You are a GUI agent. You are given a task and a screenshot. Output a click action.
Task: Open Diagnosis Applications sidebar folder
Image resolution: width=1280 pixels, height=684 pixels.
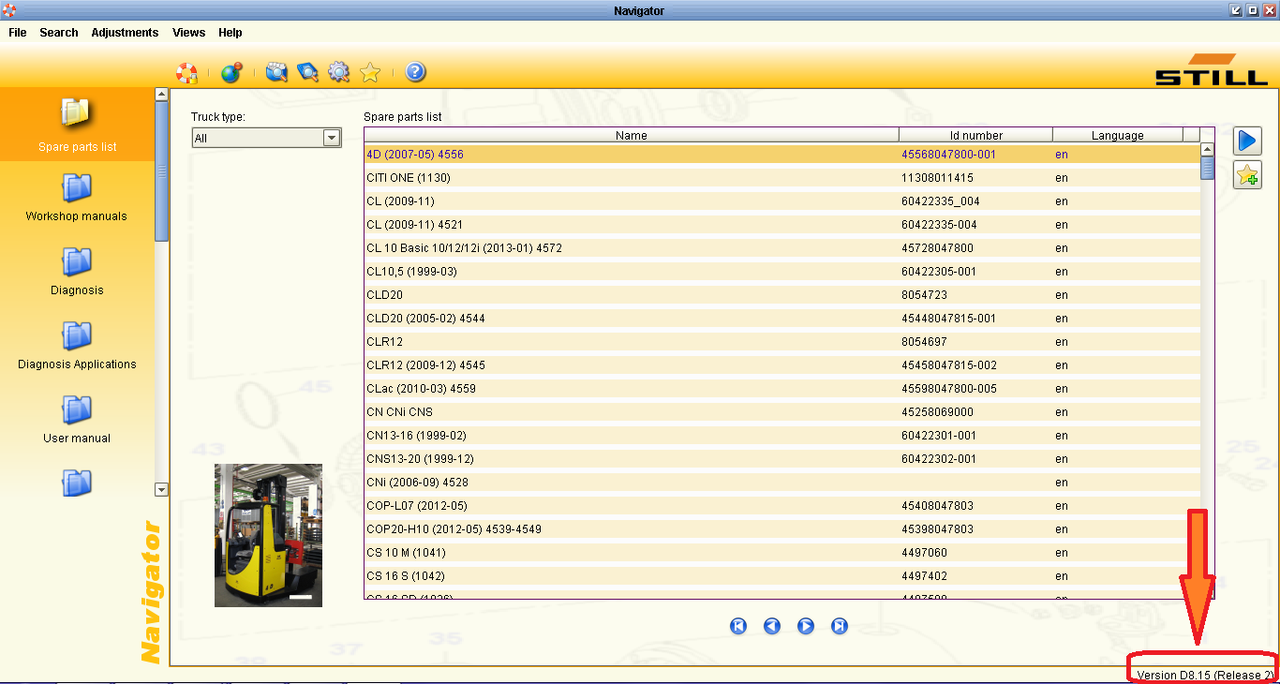click(77, 345)
